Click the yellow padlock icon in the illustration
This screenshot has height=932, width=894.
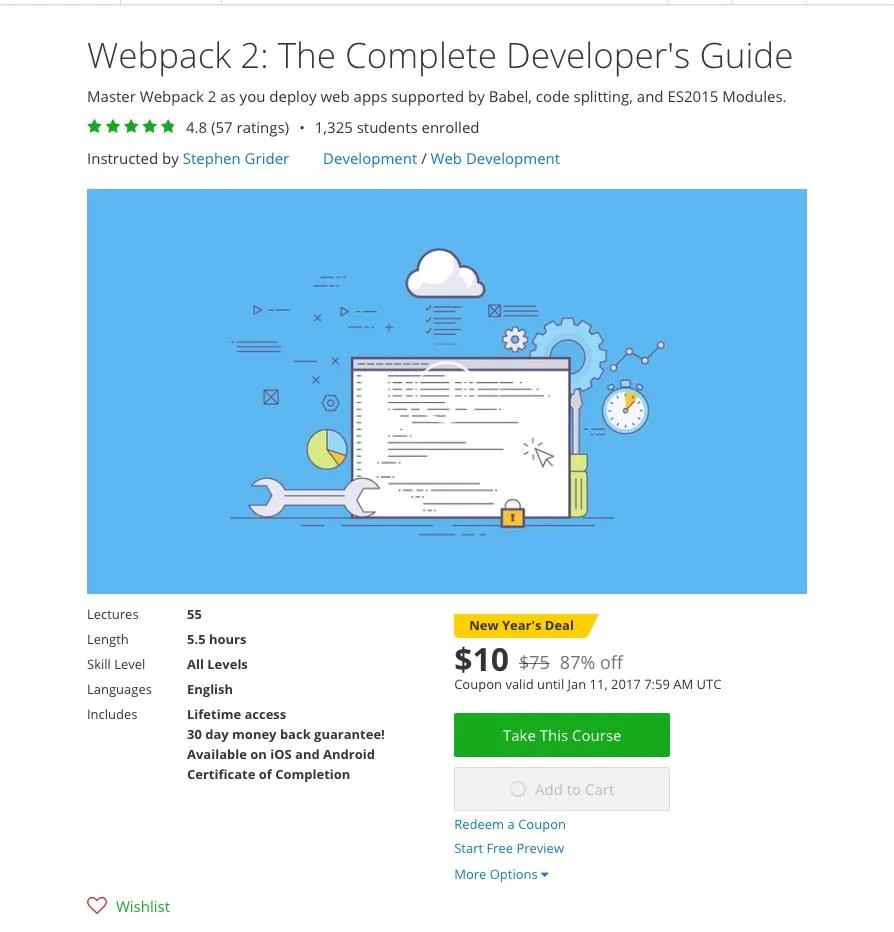click(x=512, y=514)
